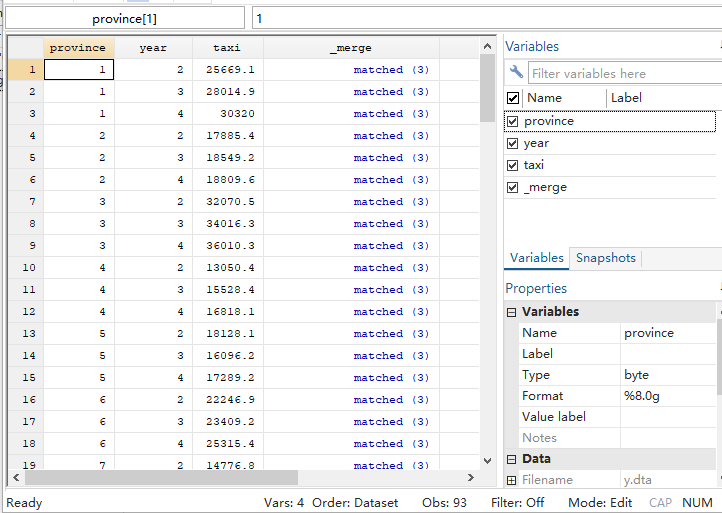Click the Value label property row
The width and height of the screenshot is (722, 513).
click(x=617, y=417)
